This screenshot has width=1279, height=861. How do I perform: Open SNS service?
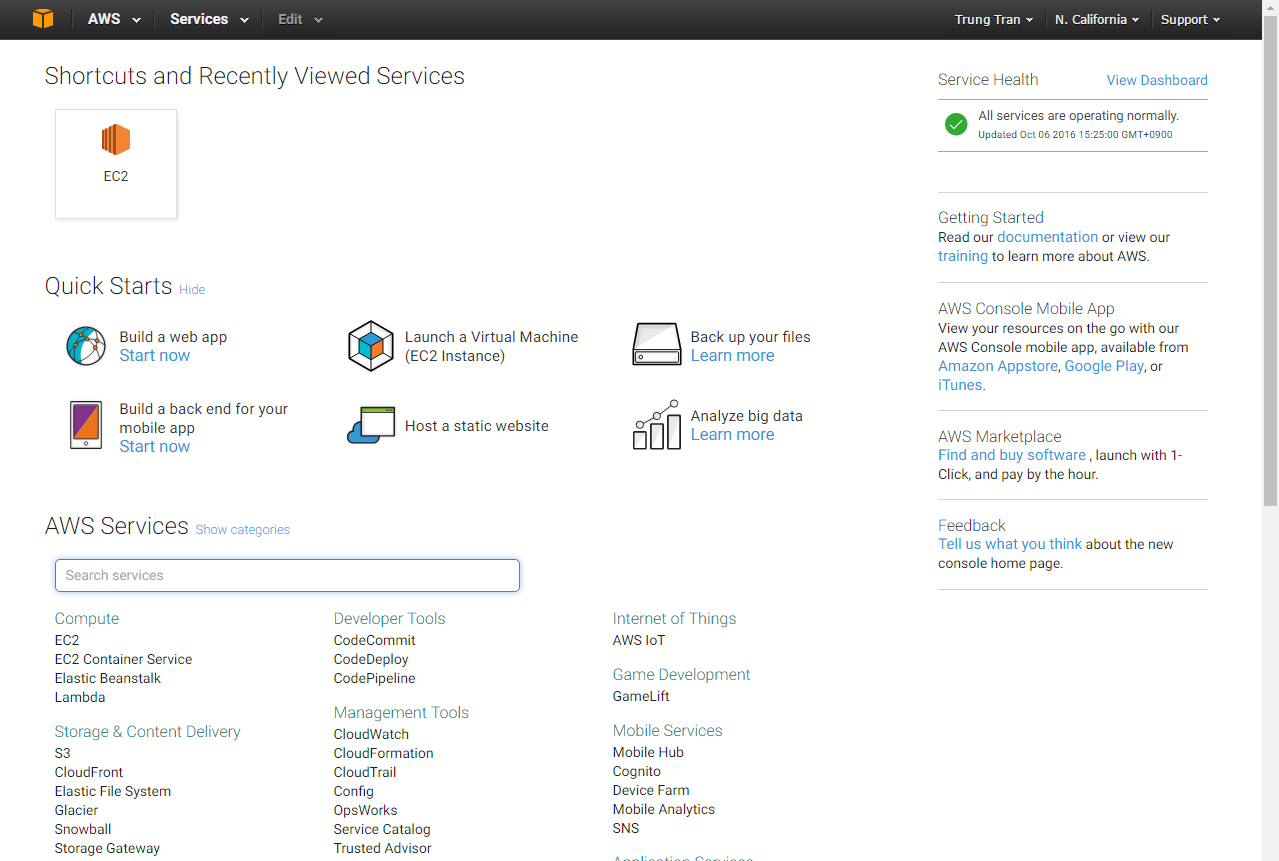coord(626,828)
